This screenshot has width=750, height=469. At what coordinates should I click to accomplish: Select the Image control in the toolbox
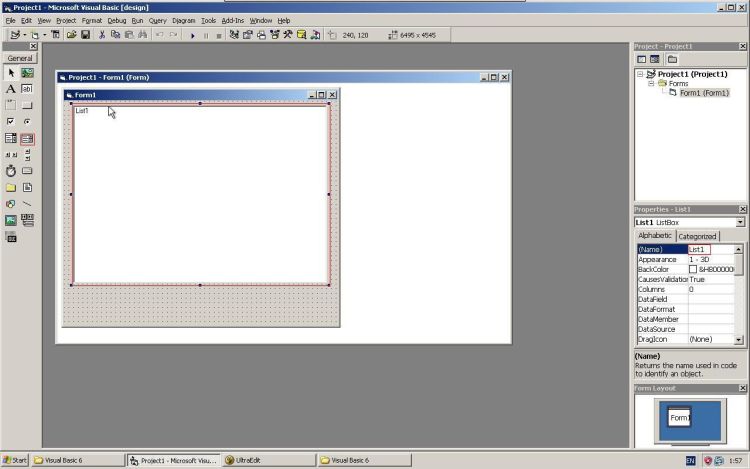11,220
